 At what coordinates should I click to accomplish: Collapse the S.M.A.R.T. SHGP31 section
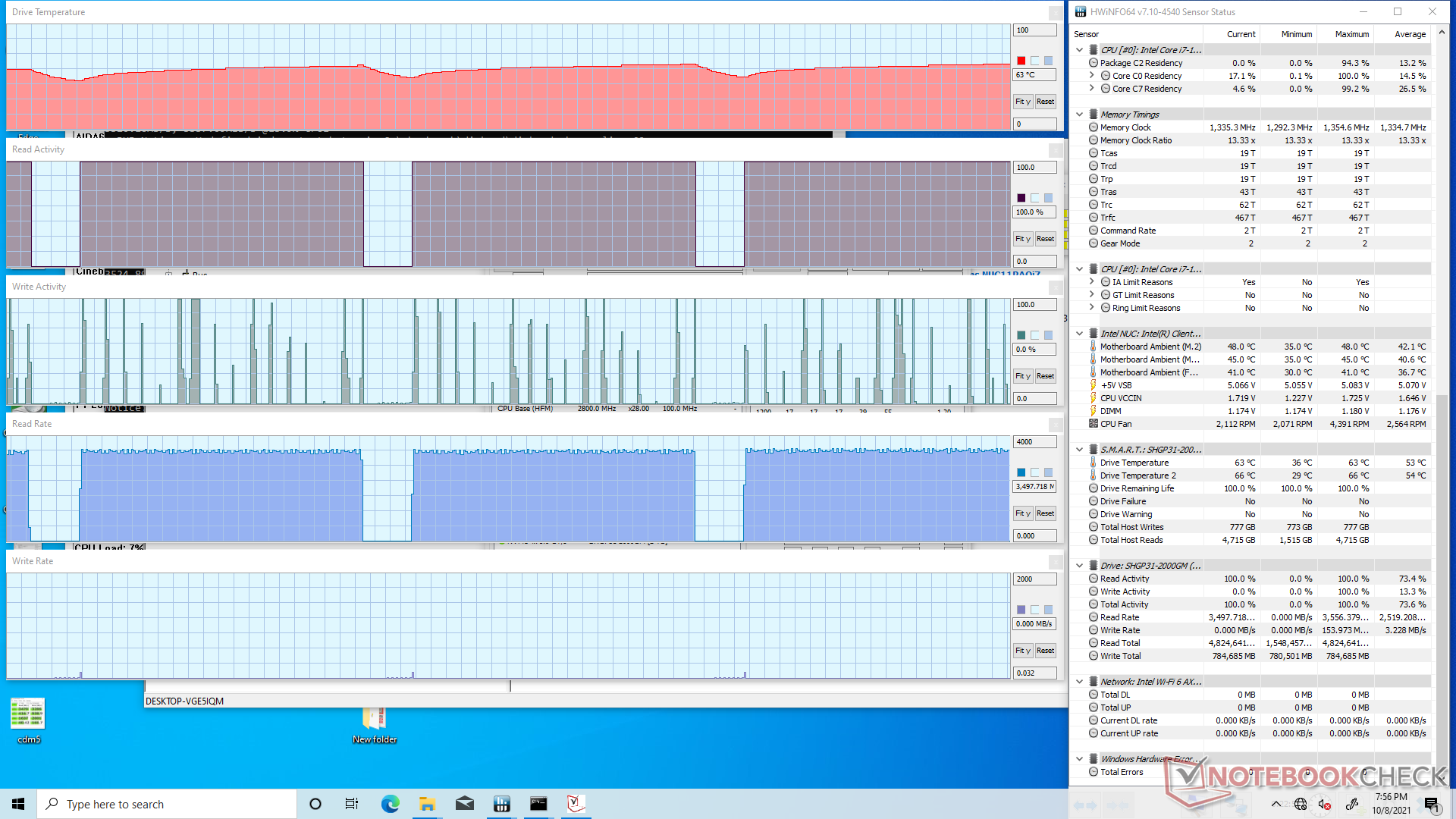[1079, 450]
